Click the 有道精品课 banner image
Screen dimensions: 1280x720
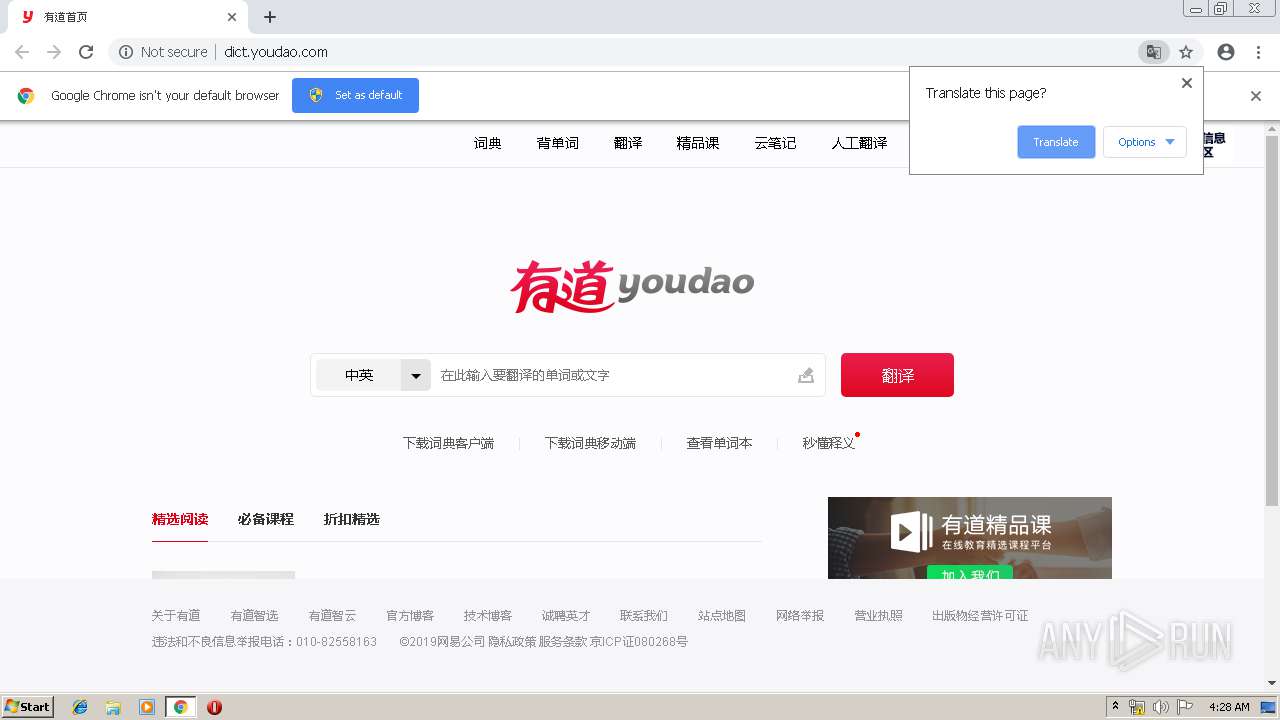(970, 538)
